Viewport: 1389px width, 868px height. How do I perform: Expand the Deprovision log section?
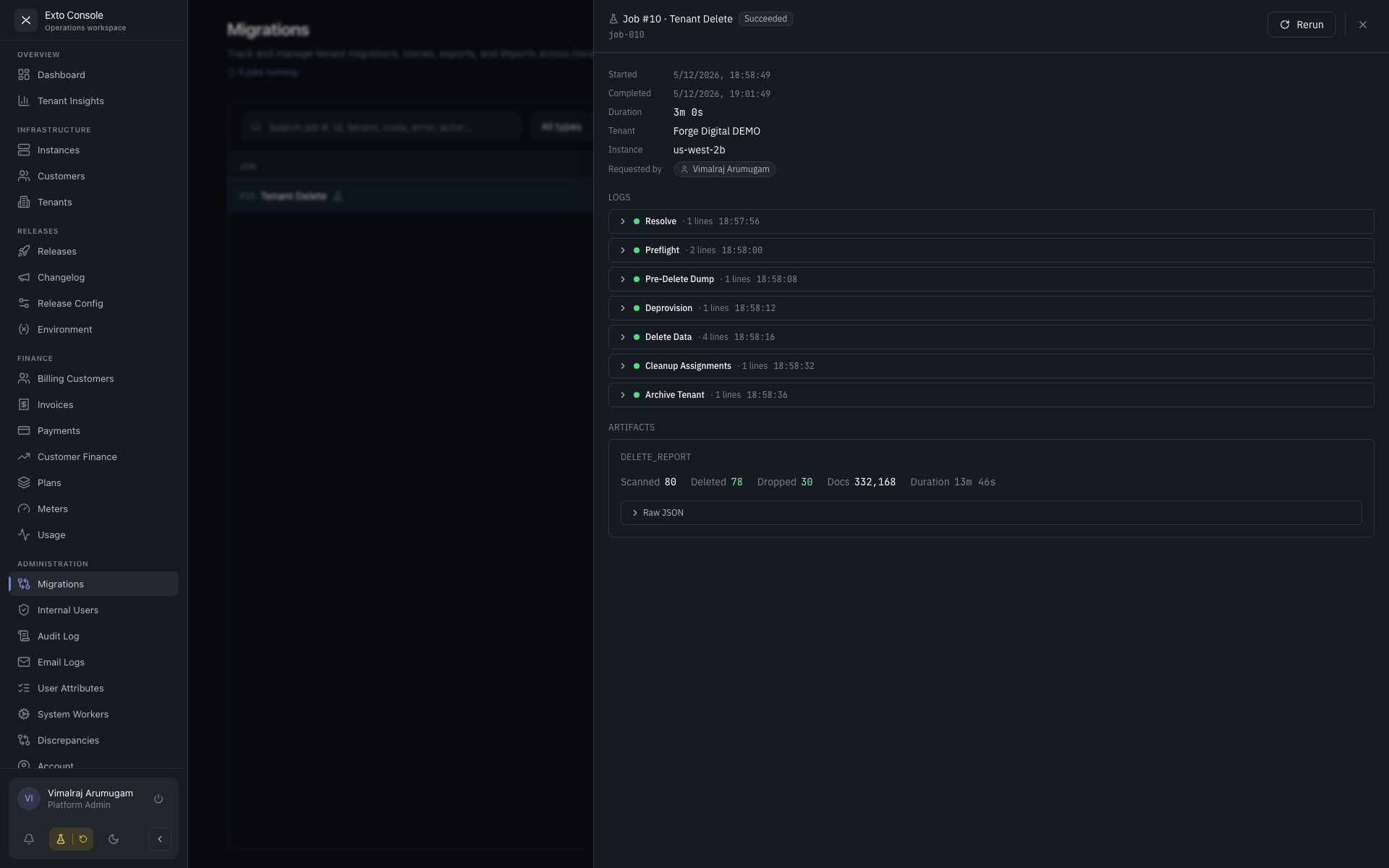990,308
